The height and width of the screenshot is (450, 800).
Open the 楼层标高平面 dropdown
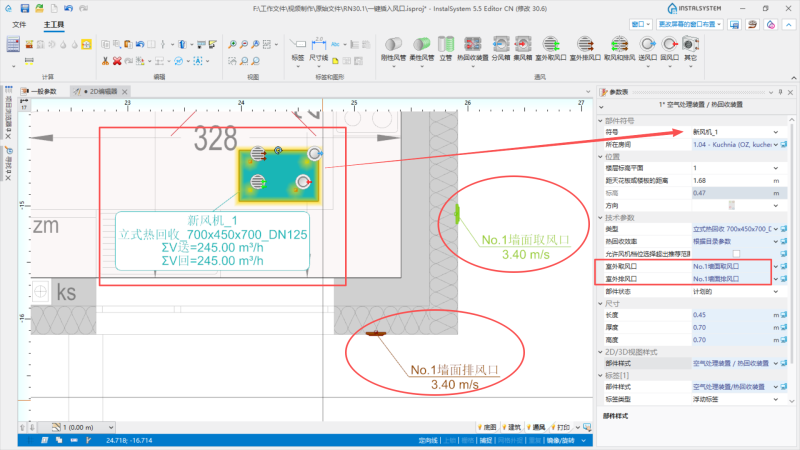click(776, 168)
